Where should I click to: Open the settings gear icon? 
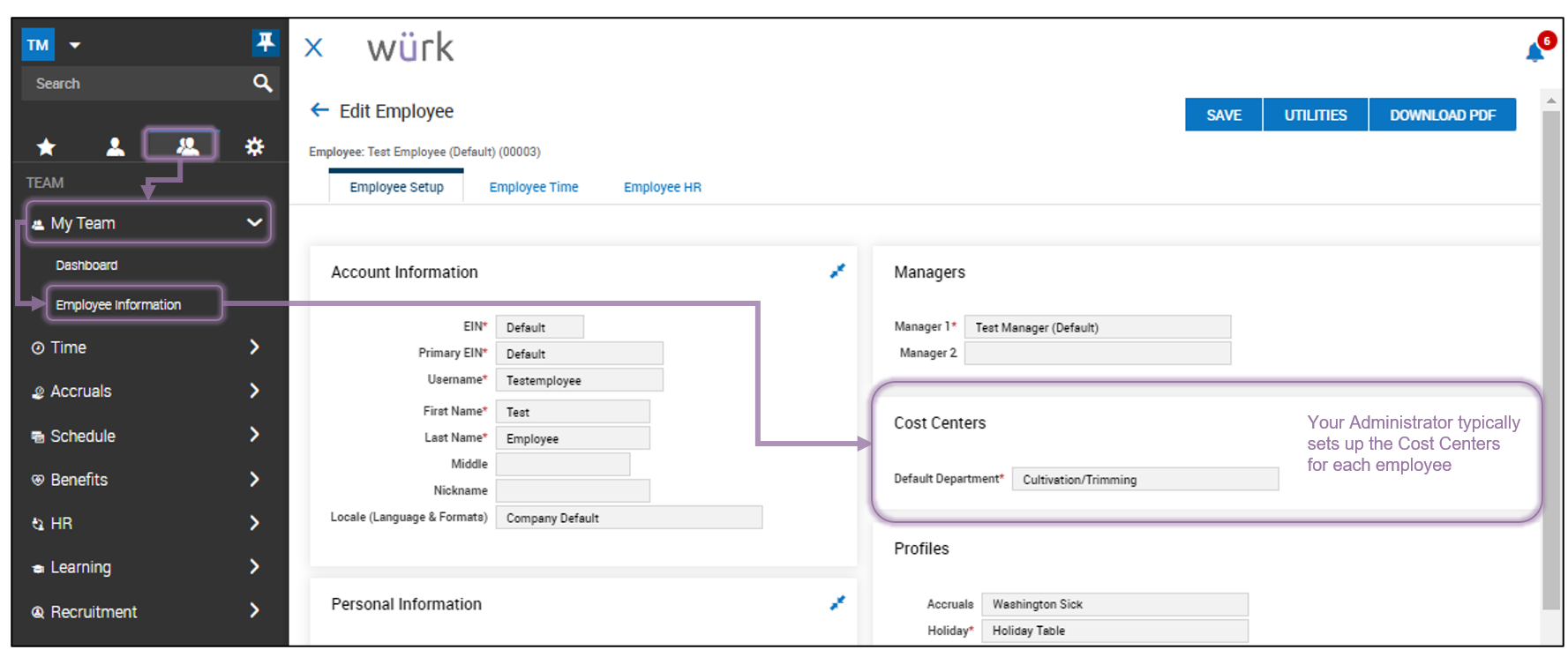254,146
